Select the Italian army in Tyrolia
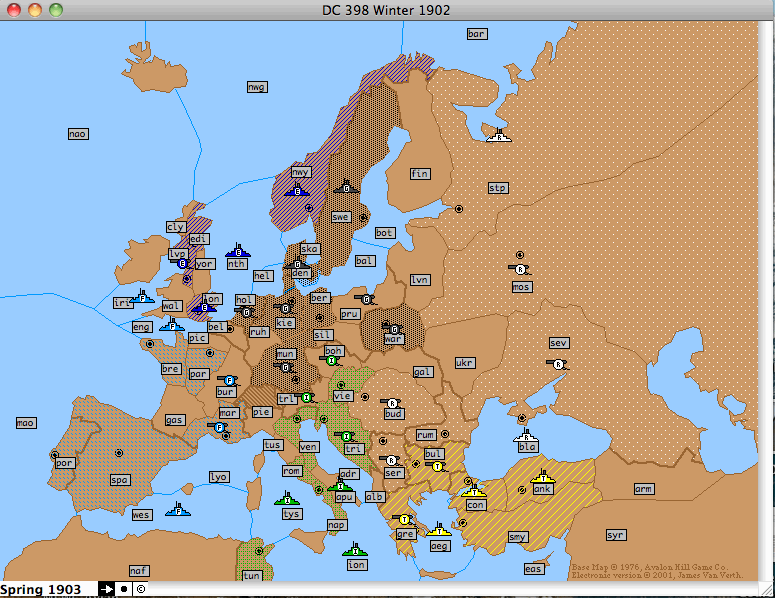The height and width of the screenshot is (598, 775). pyautogui.click(x=306, y=397)
